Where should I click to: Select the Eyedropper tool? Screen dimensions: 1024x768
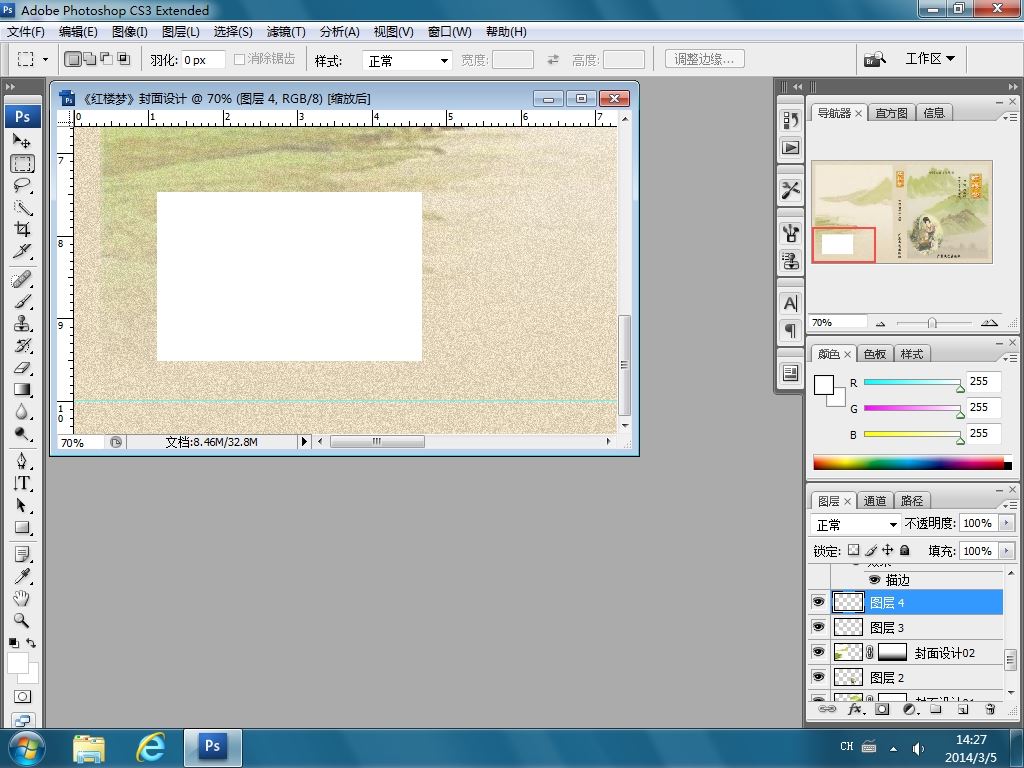[x=22, y=576]
